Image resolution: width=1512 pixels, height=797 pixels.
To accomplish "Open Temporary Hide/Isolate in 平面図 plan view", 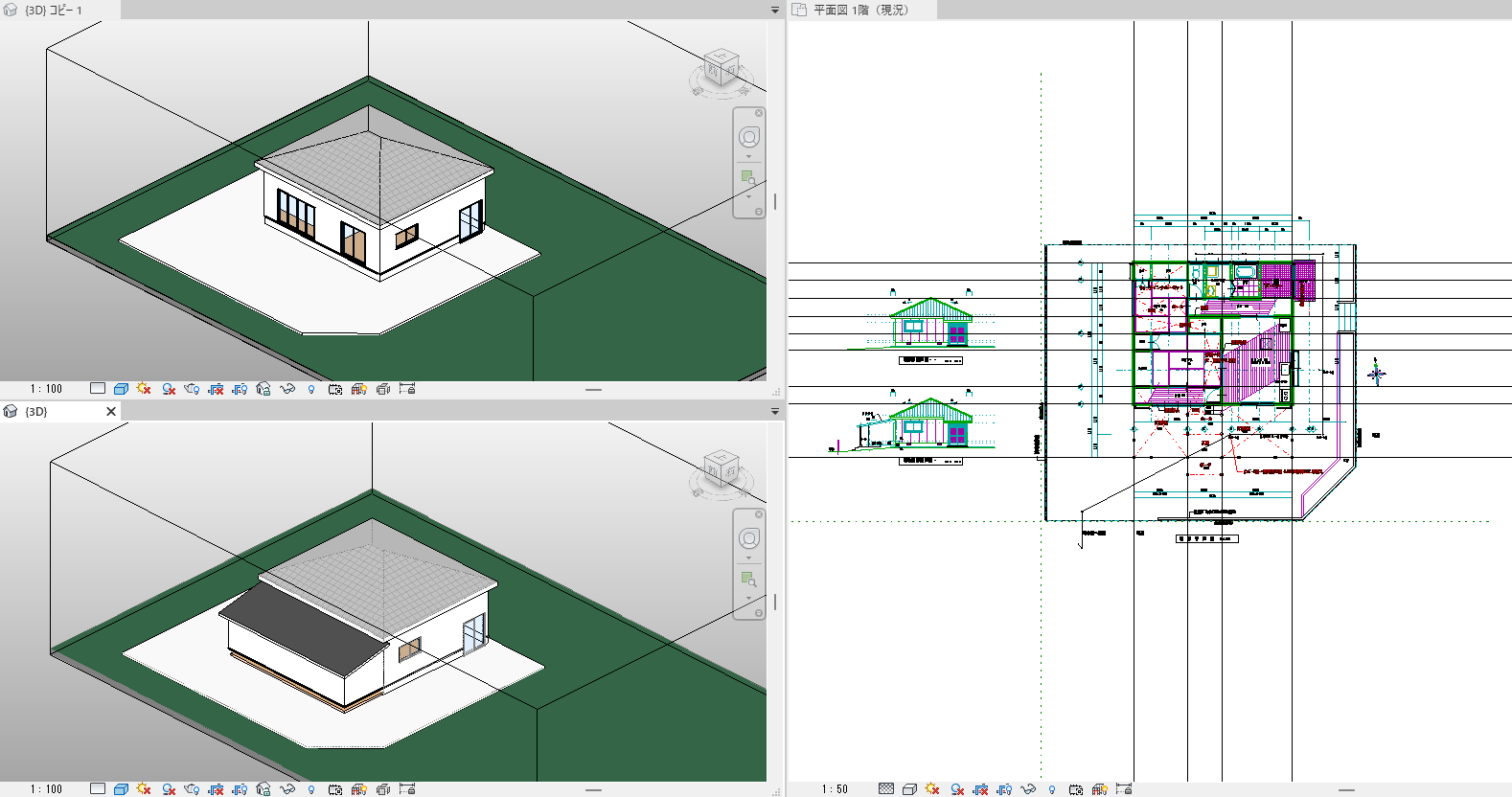I will (1028, 789).
